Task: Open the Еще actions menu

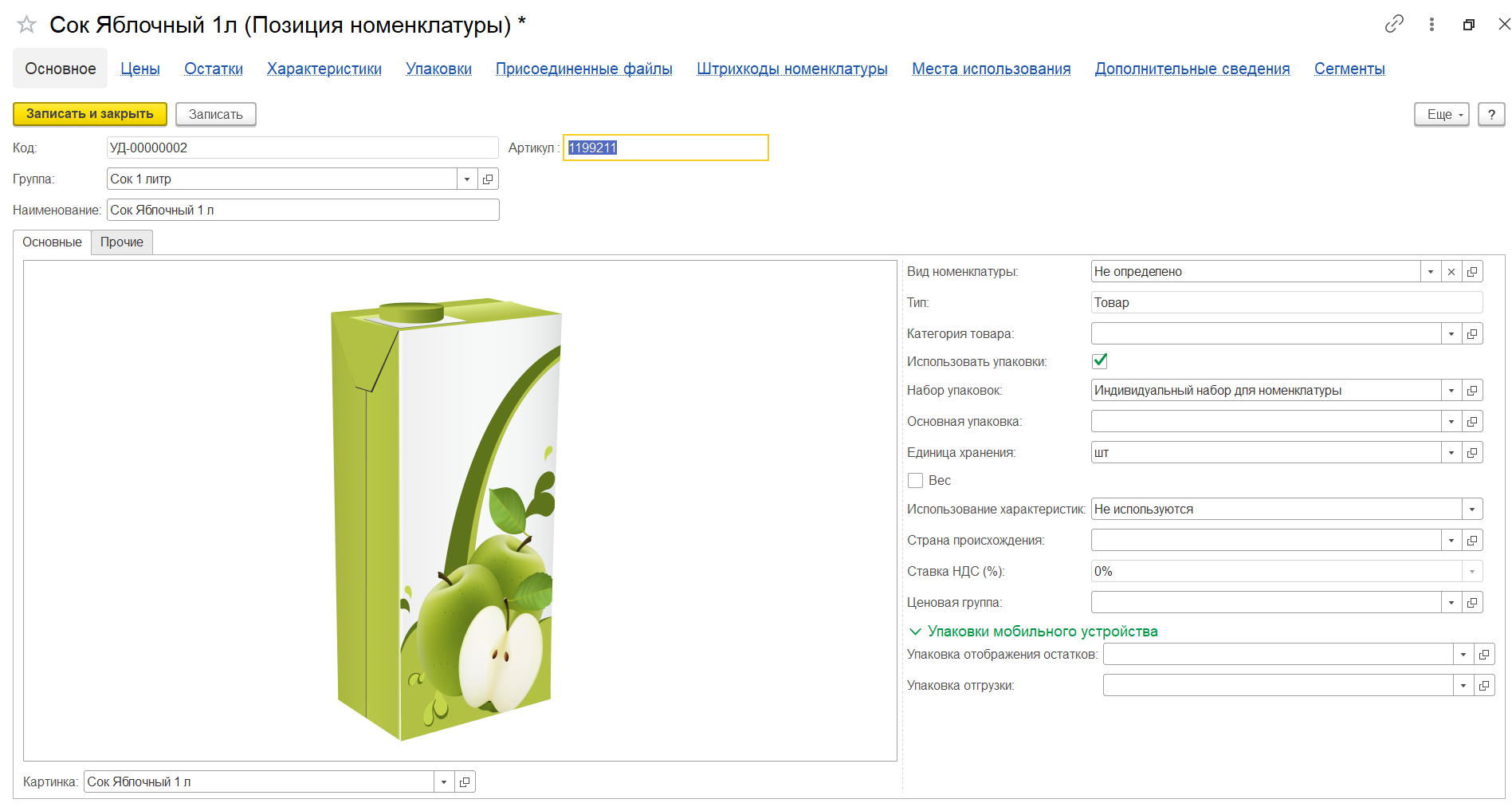Action: click(1441, 114)
